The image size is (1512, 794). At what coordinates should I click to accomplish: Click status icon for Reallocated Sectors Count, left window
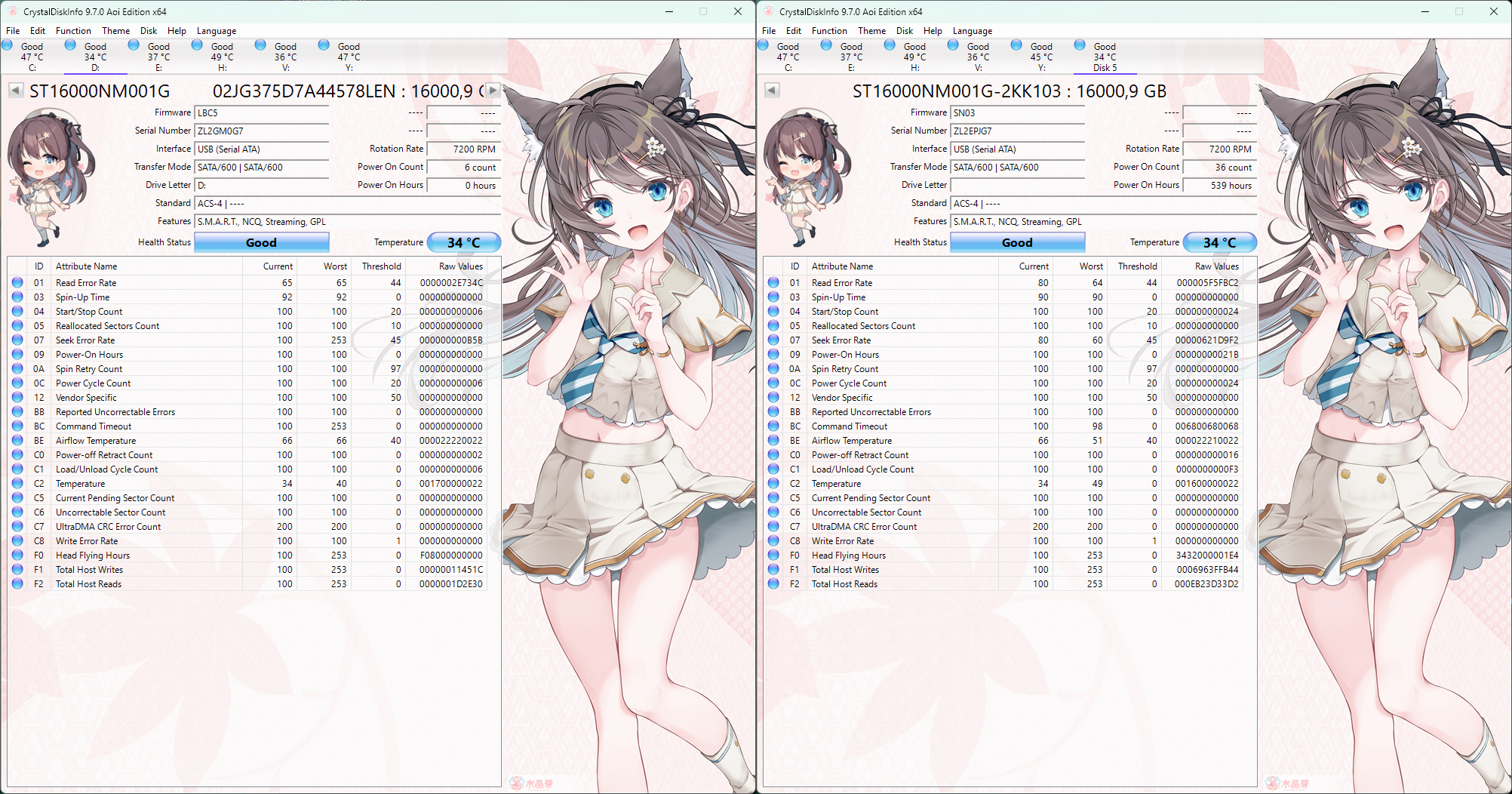[17, 326]
